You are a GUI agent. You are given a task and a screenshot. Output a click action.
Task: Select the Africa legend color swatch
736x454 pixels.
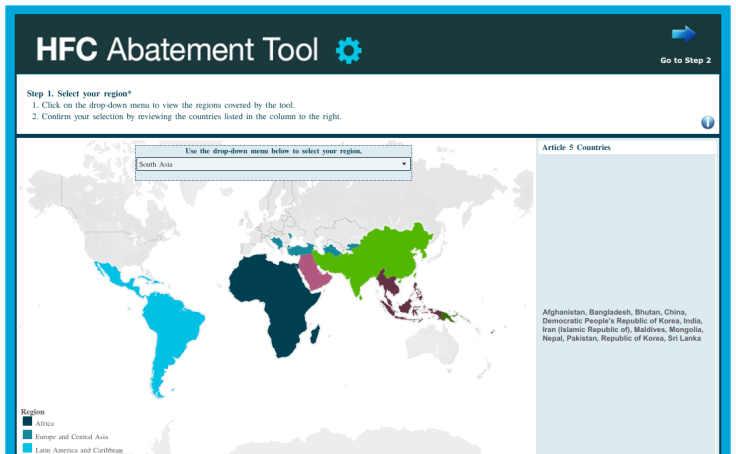[26, 423]
